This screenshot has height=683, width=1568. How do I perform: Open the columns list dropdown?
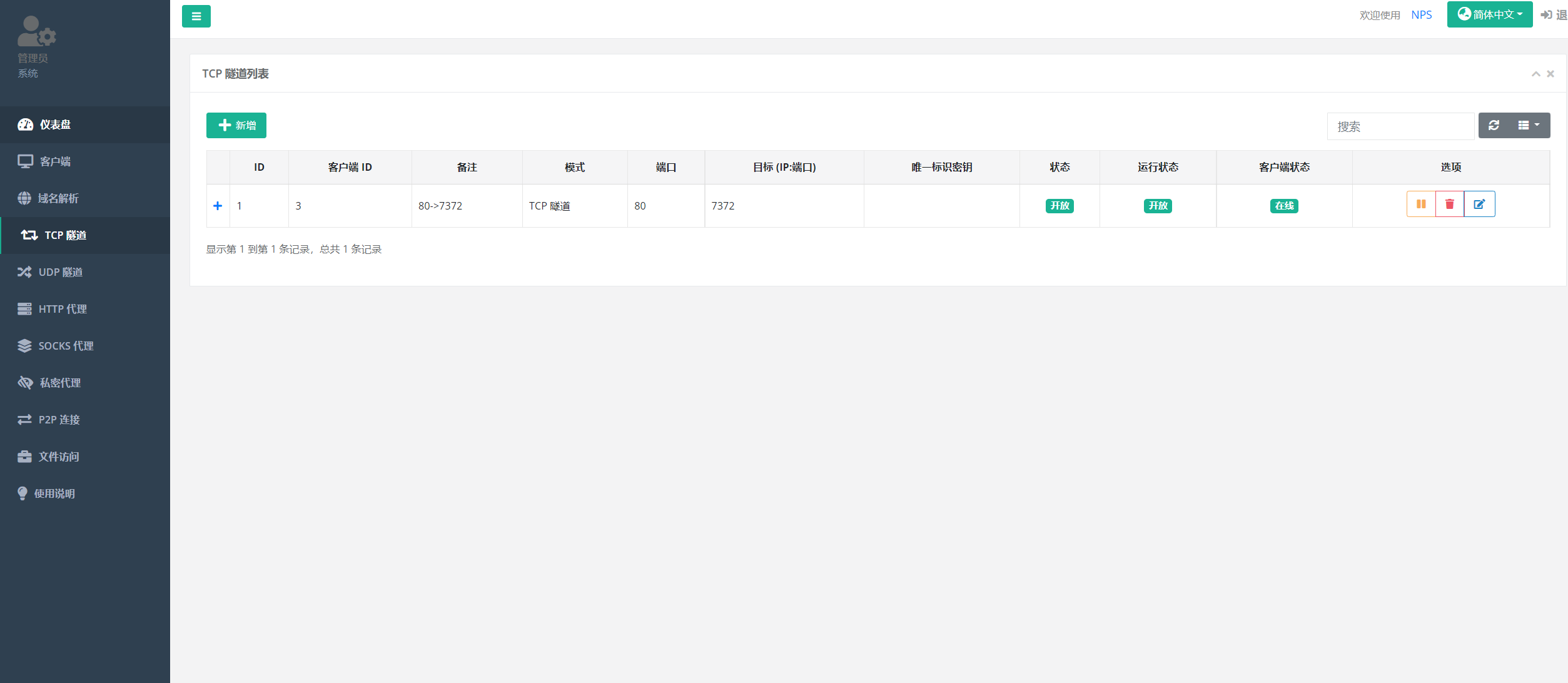(1528, 126)
